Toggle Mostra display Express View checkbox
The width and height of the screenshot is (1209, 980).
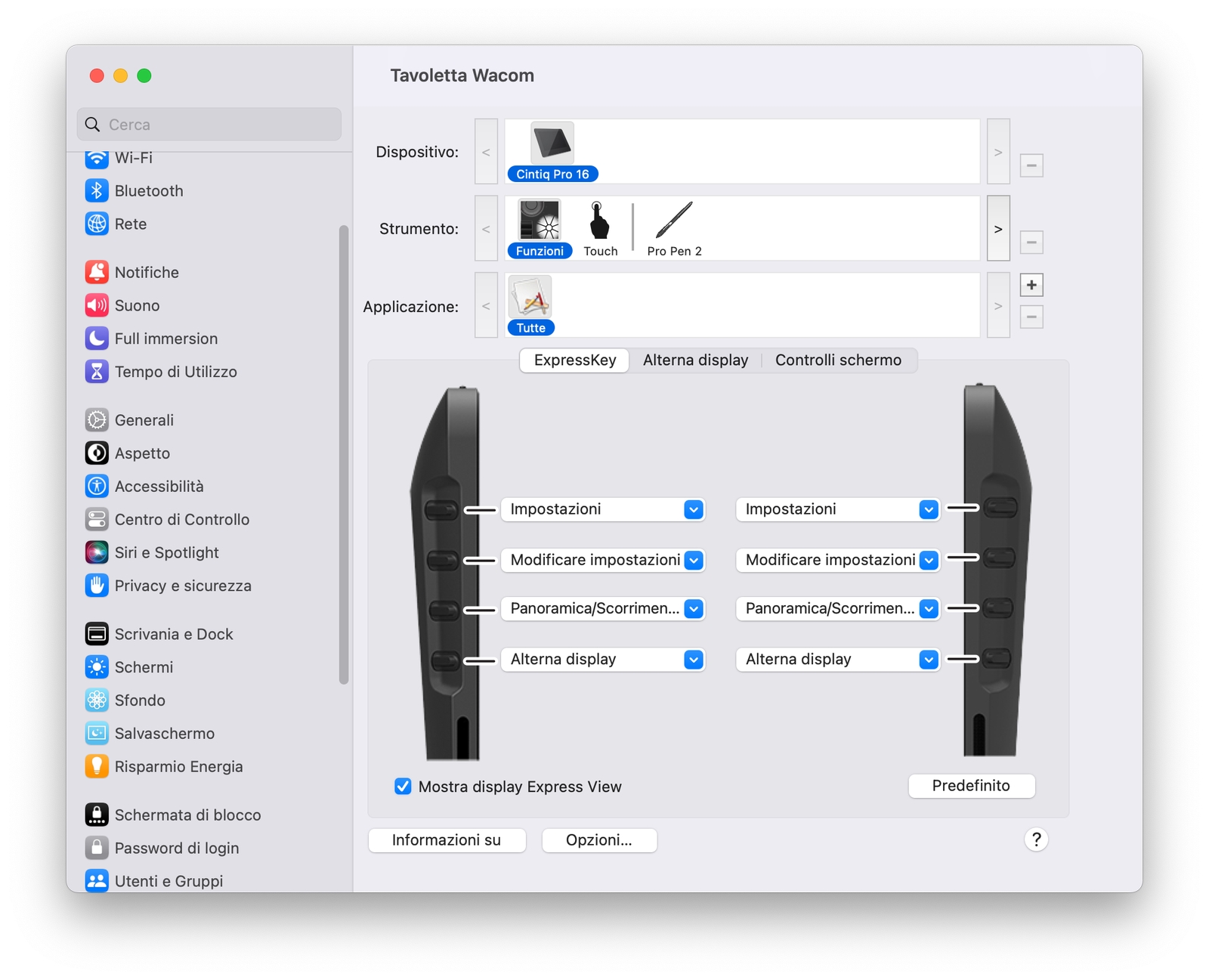click(403, 787)
